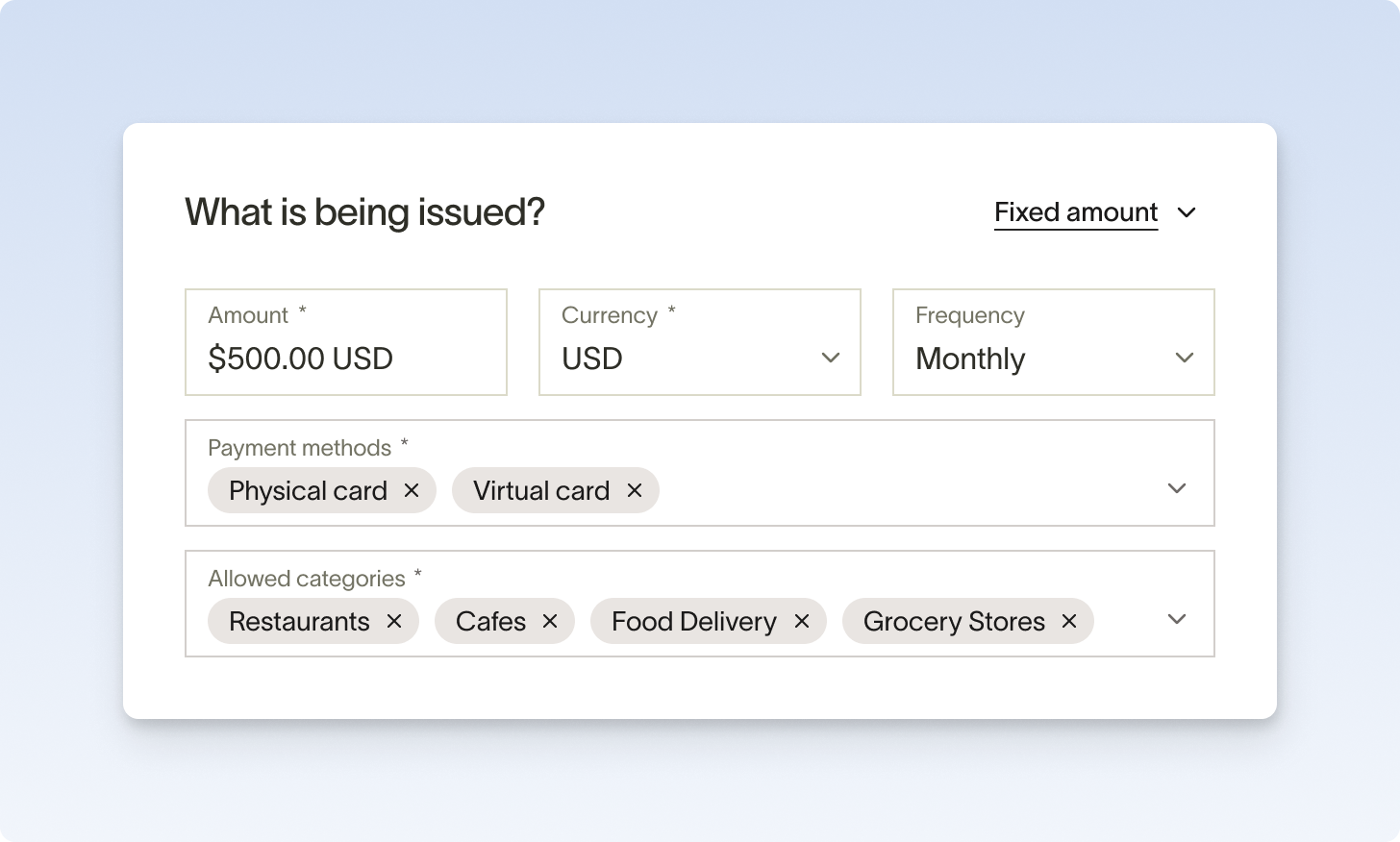The image size is (1400, 842).
Task: Select the Monthly frequency value
Action: [x=970, y=359]
